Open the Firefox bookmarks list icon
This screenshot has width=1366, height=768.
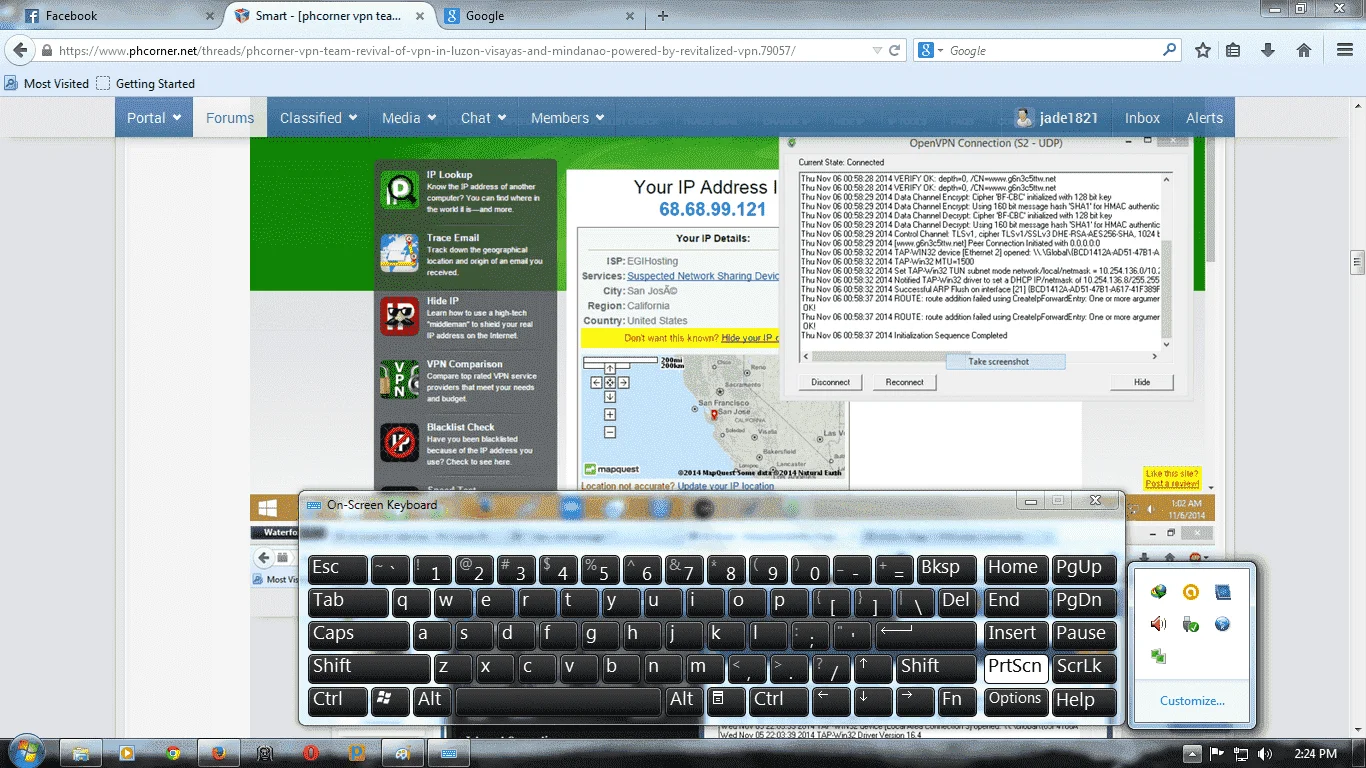tap(1233, 50)
